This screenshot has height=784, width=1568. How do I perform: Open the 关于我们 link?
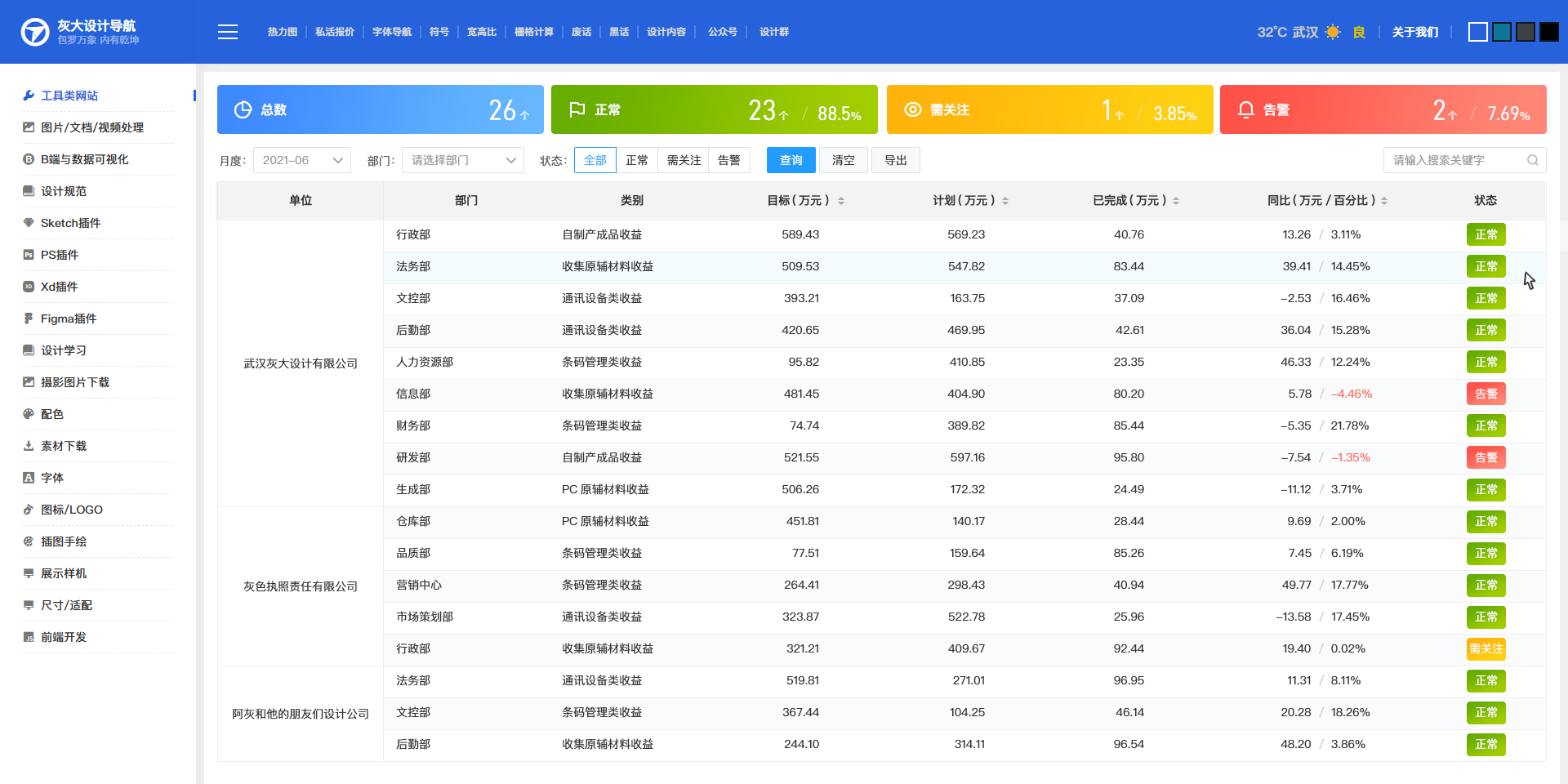(1415, 32)
